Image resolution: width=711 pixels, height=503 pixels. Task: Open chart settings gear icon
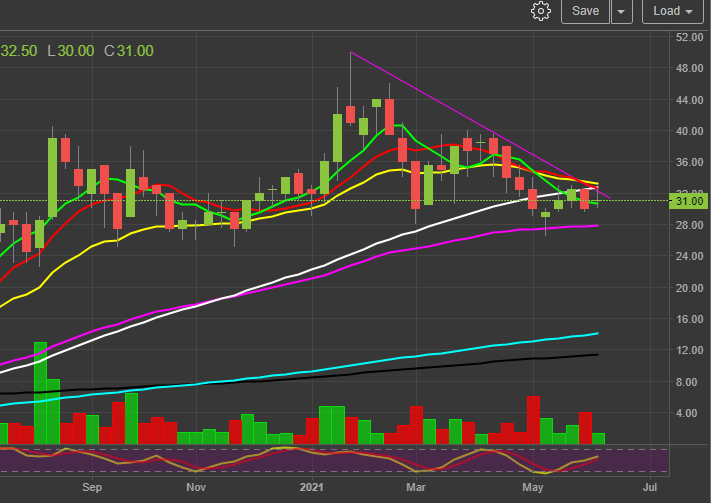[x=541, y=11]
